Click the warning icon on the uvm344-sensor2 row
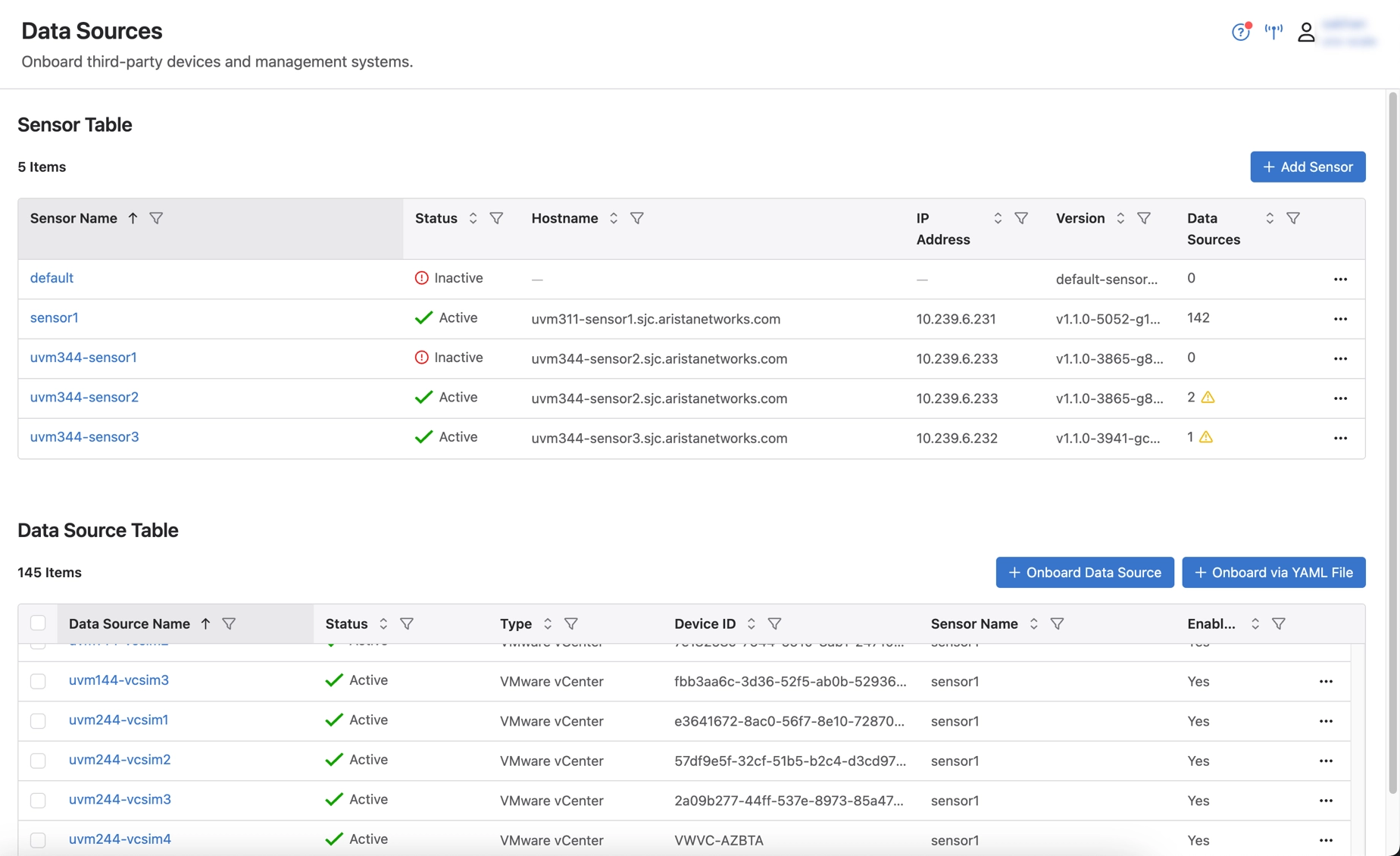This screenshot has width=1400, height=856. (1208, 397)
